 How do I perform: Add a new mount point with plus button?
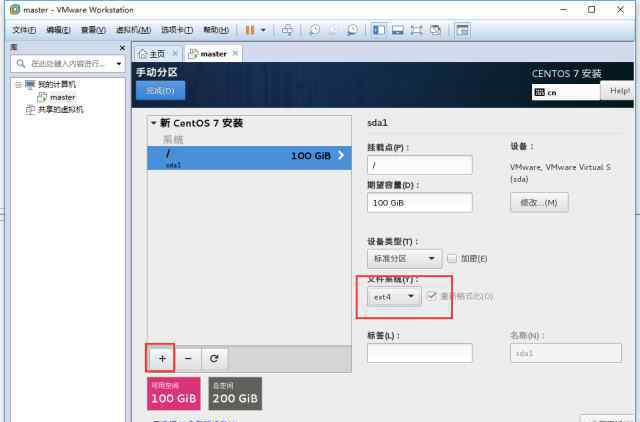click(162, 359)
